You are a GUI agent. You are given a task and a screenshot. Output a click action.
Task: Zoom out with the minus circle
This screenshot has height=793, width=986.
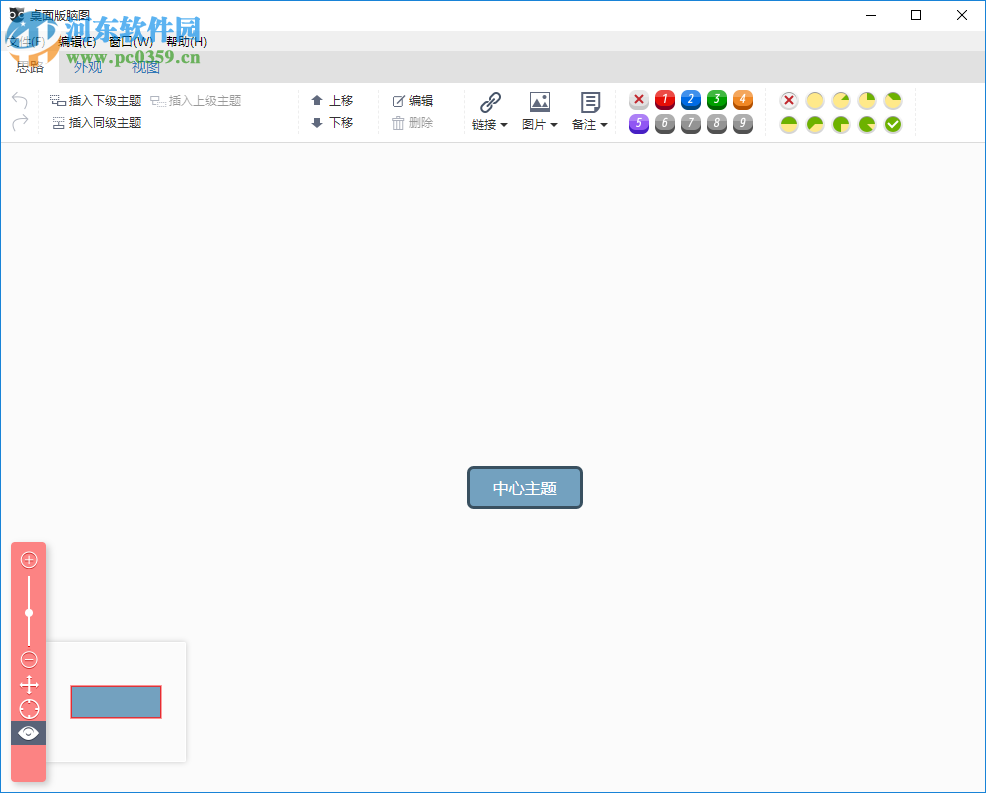tap(29, 660)
